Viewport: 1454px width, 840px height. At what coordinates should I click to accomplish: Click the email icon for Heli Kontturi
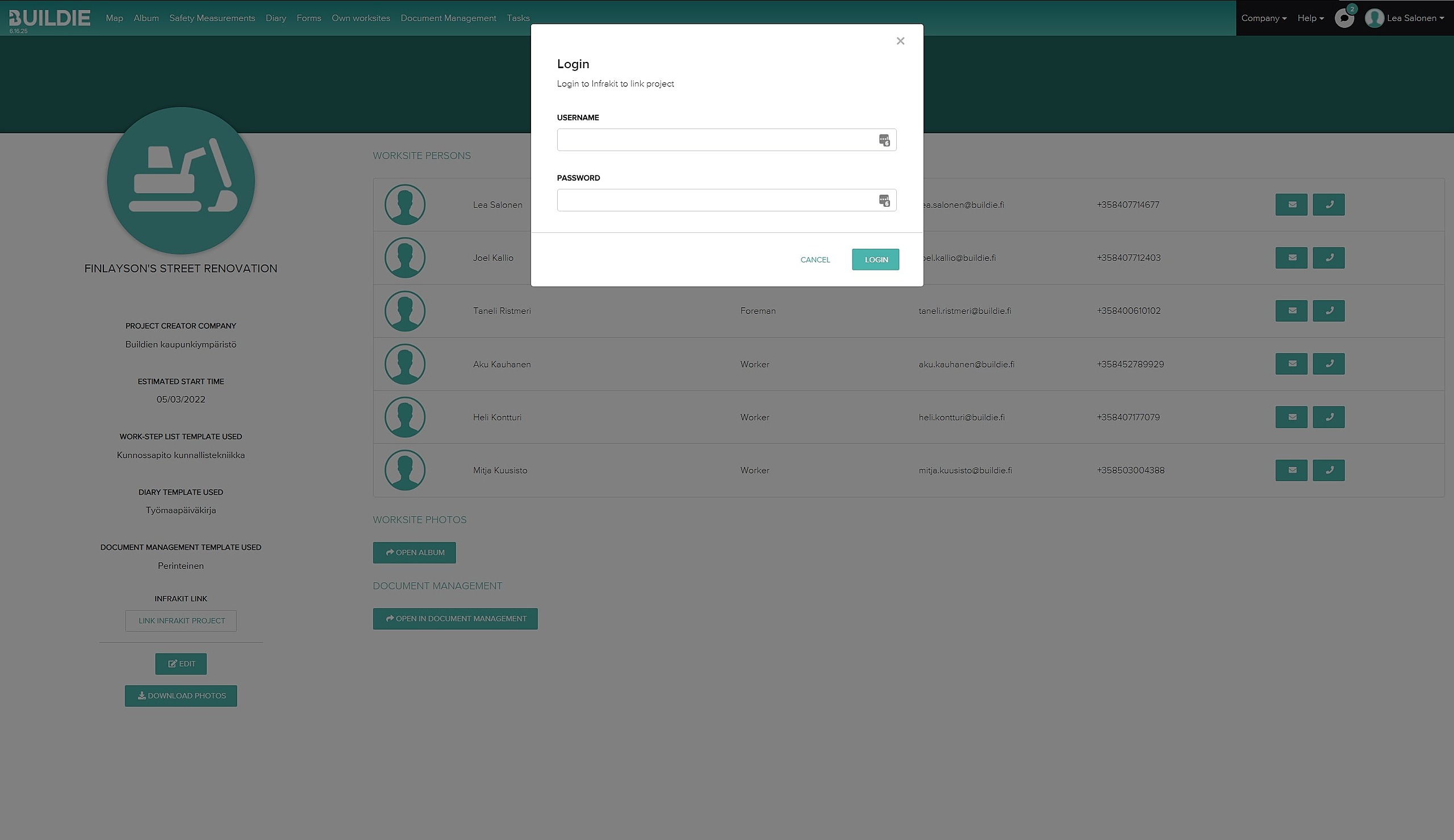click(1292, 417)
